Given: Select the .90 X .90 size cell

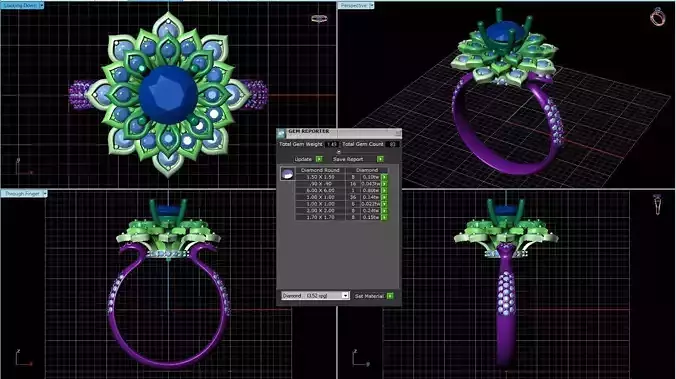Looking at the screenshot, I should 320,184.
